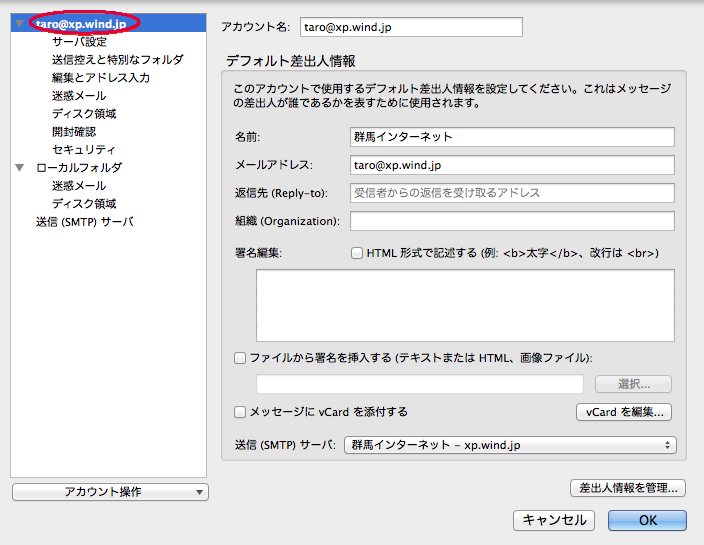Enable ファイルから署名を挿入する checkbox
Screen dimensions: 704x545
coord(240,358)
